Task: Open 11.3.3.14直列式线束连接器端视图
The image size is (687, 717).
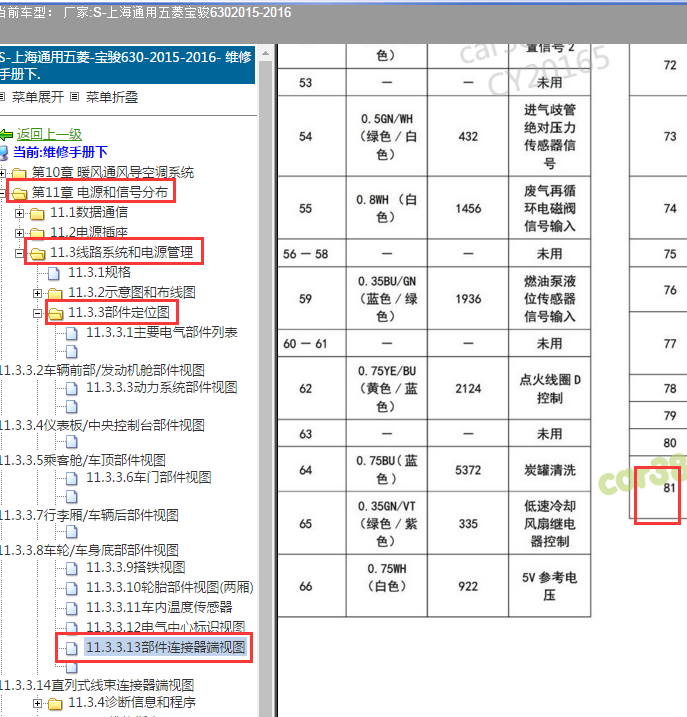Action: coord(97,685)
